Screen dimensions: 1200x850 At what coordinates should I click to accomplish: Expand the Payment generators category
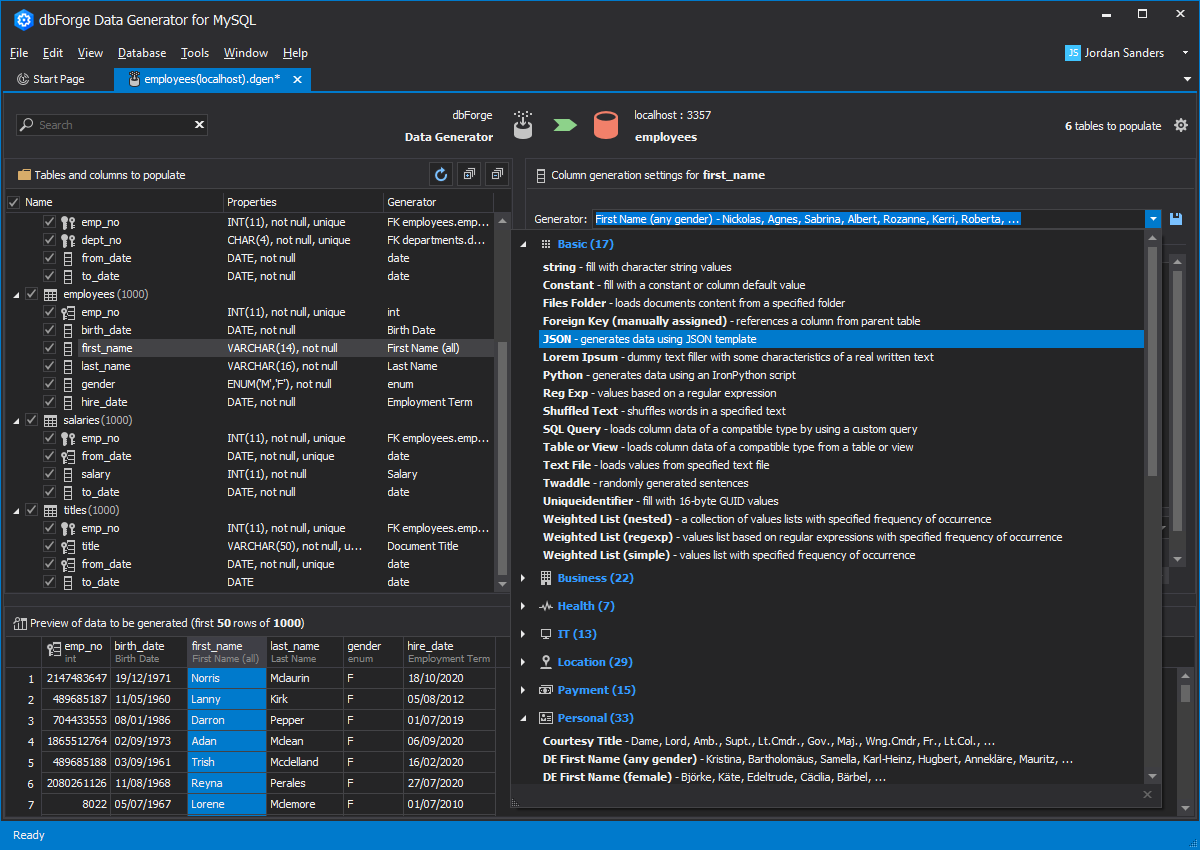[x=522, y=690]
